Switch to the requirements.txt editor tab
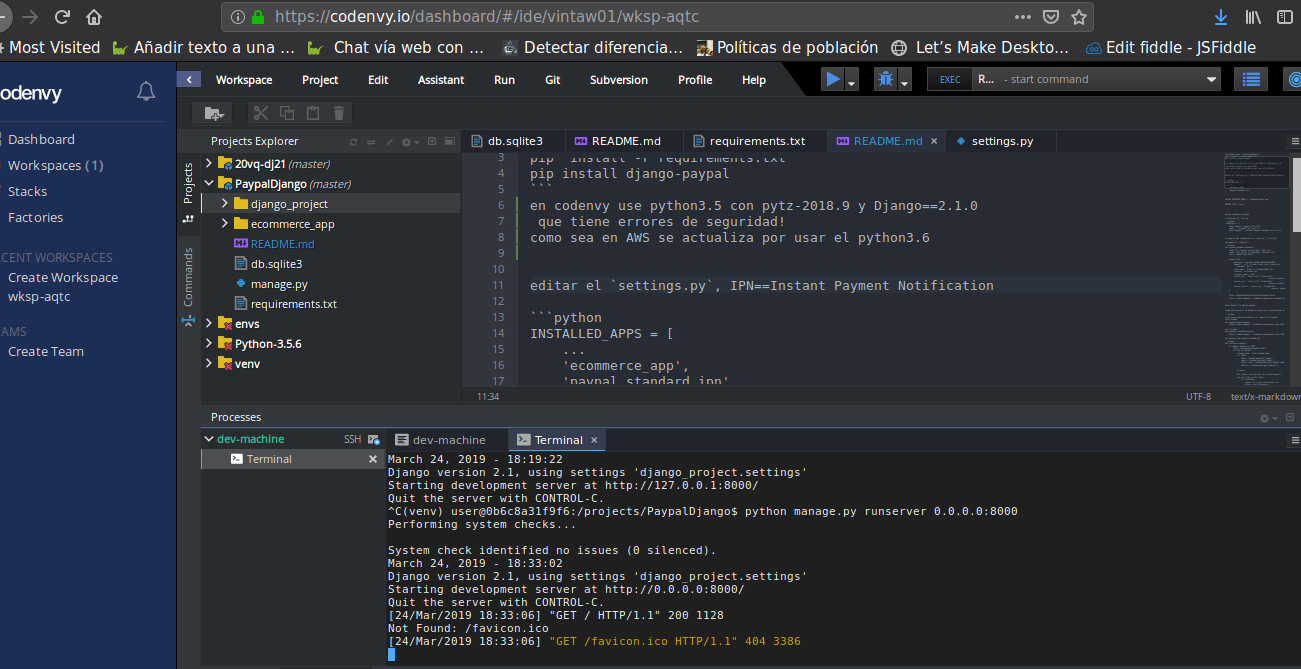This screenshot has height=669, width=1301. pyautogui.click(x=757, y=141)
